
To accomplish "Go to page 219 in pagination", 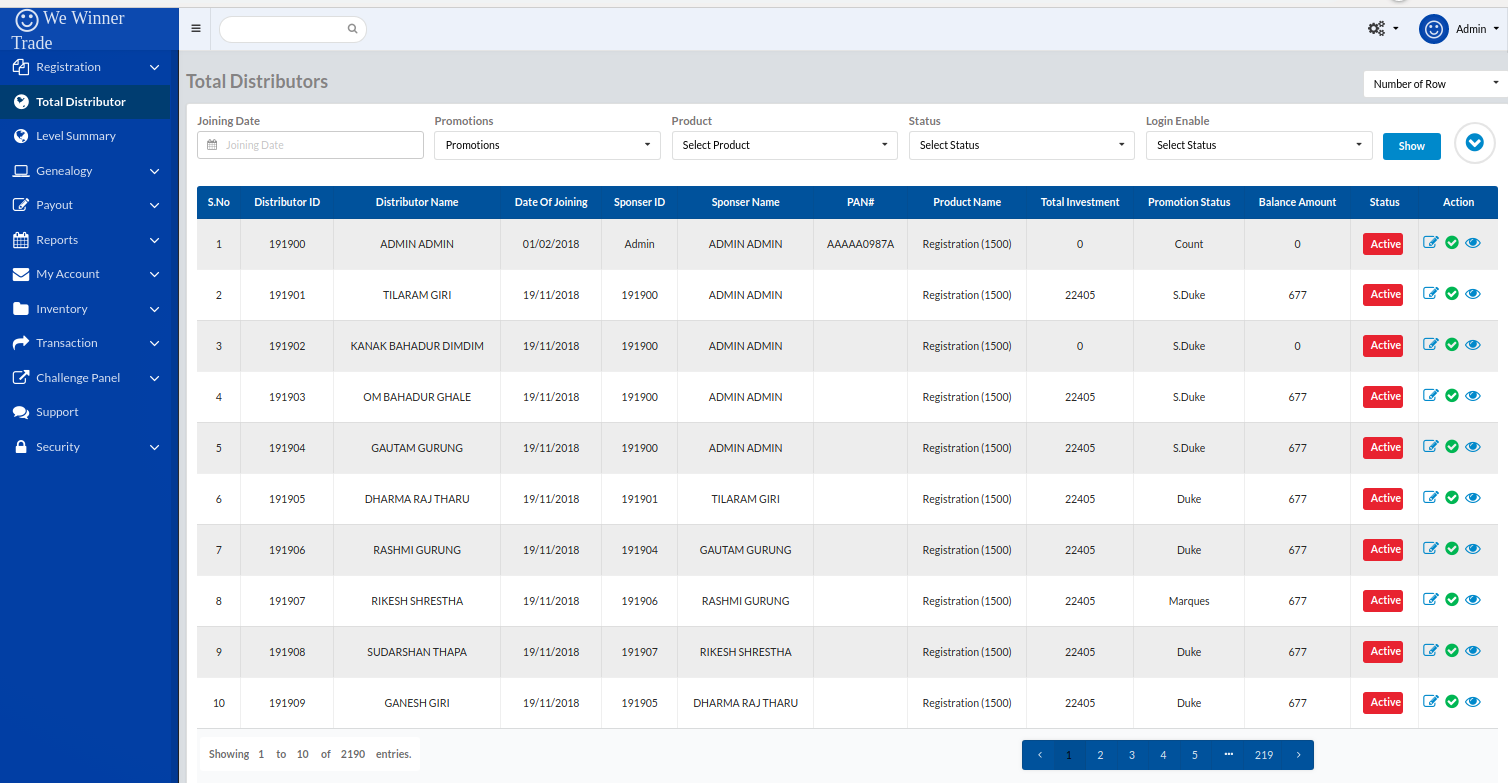I will [1263, 755].
